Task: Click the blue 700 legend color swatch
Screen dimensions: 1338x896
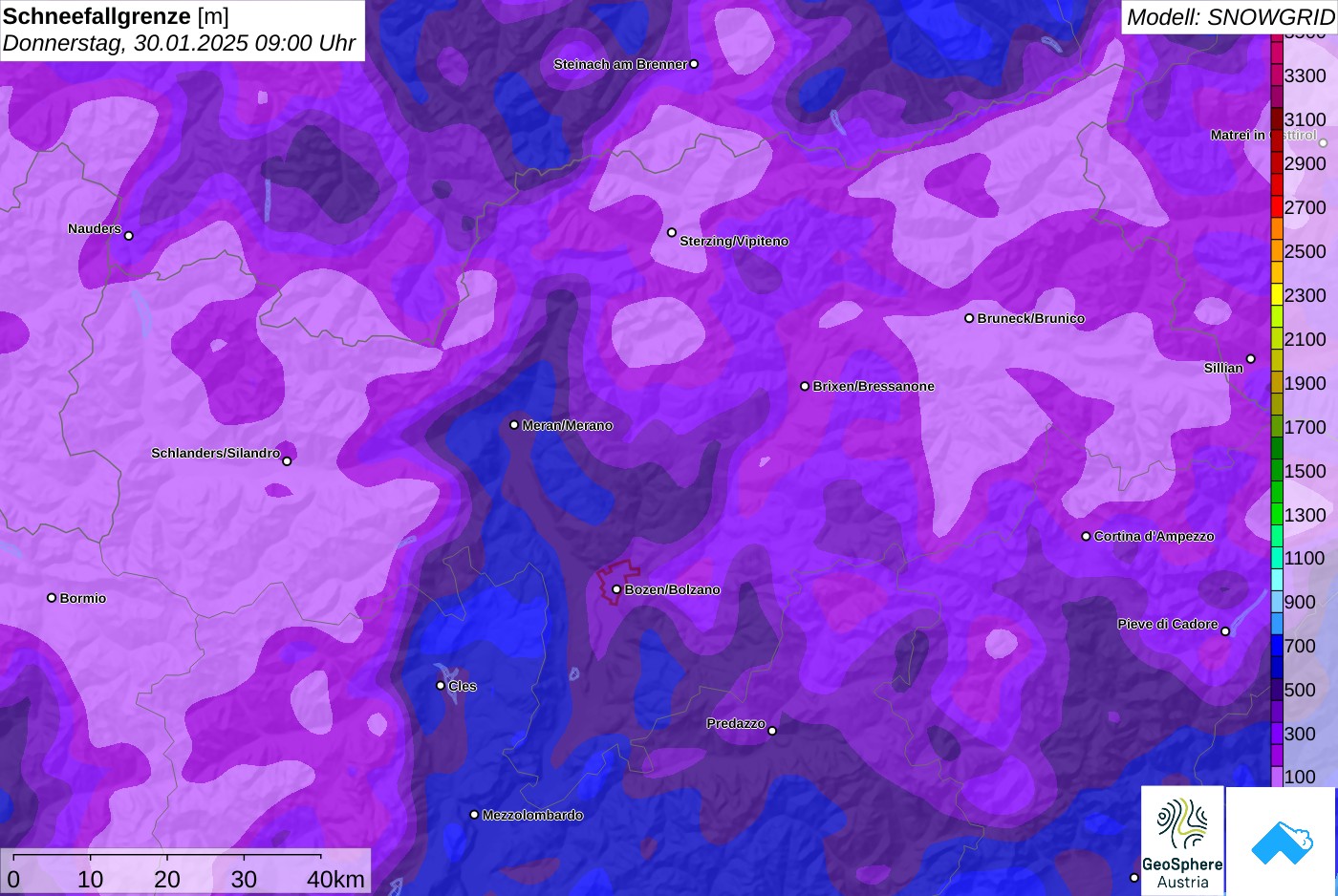Action: [1277, 646]
